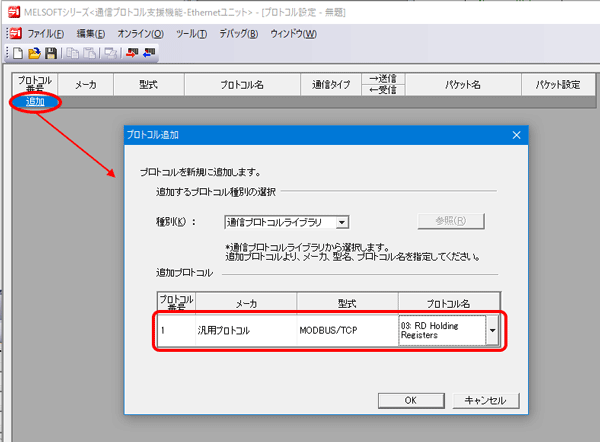
Task: Click the 03: RD Holding Registers field
Action: tap(442, 330)
